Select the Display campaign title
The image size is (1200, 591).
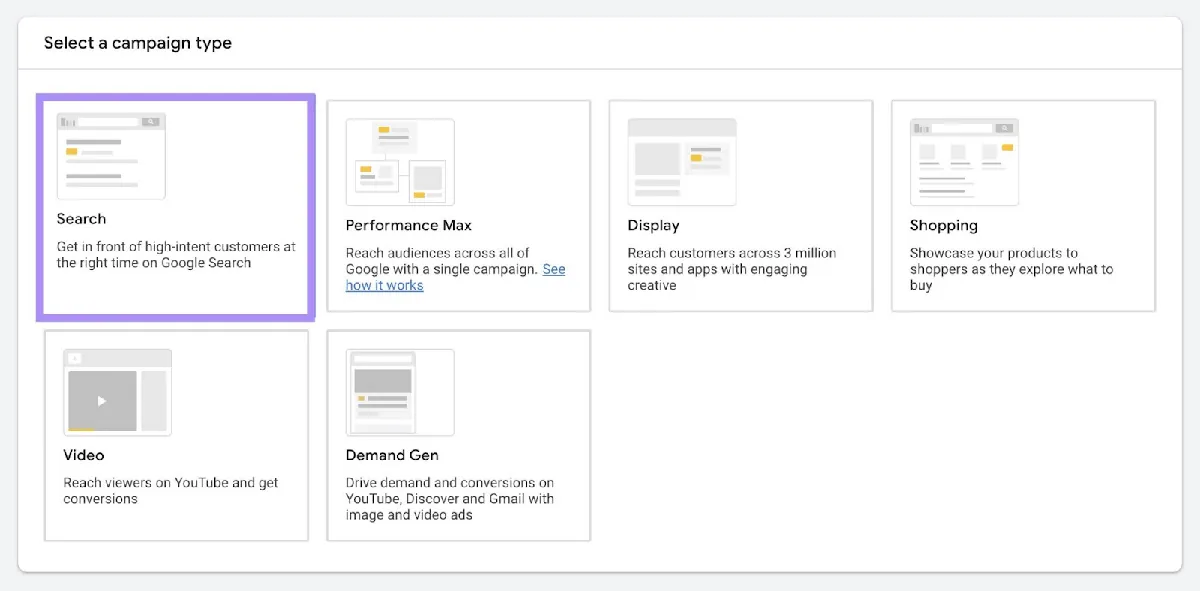(654, 225)
